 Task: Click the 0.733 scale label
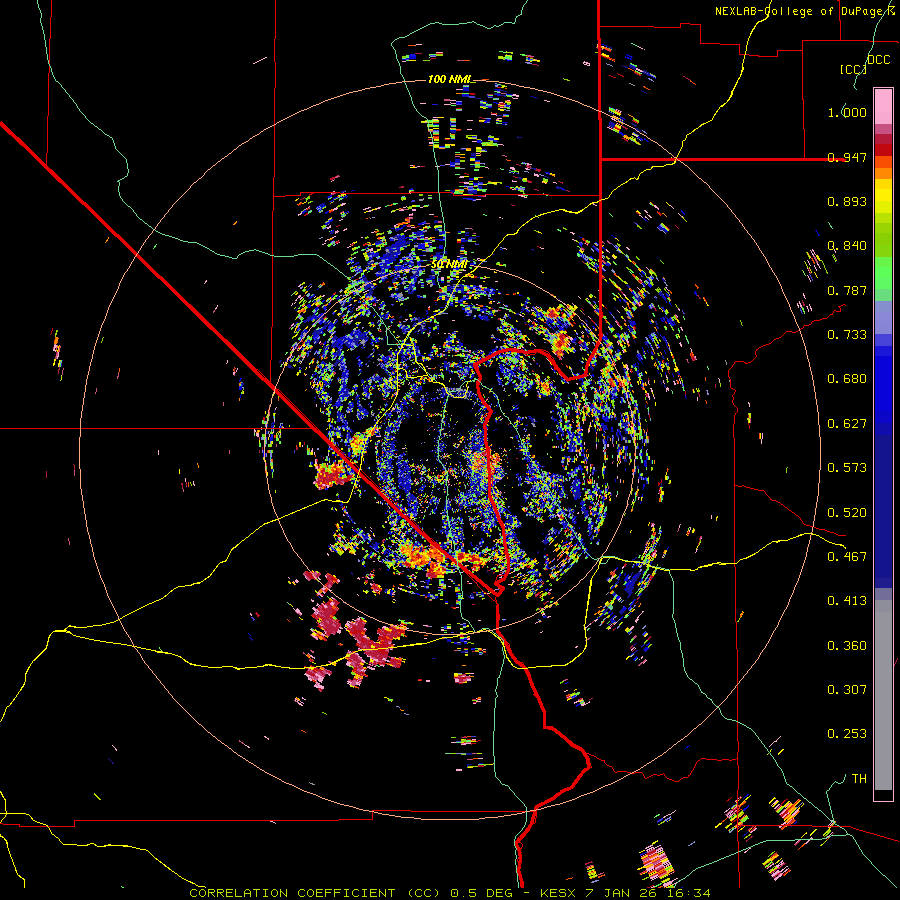pyautogui.click(x=847, y=335)
